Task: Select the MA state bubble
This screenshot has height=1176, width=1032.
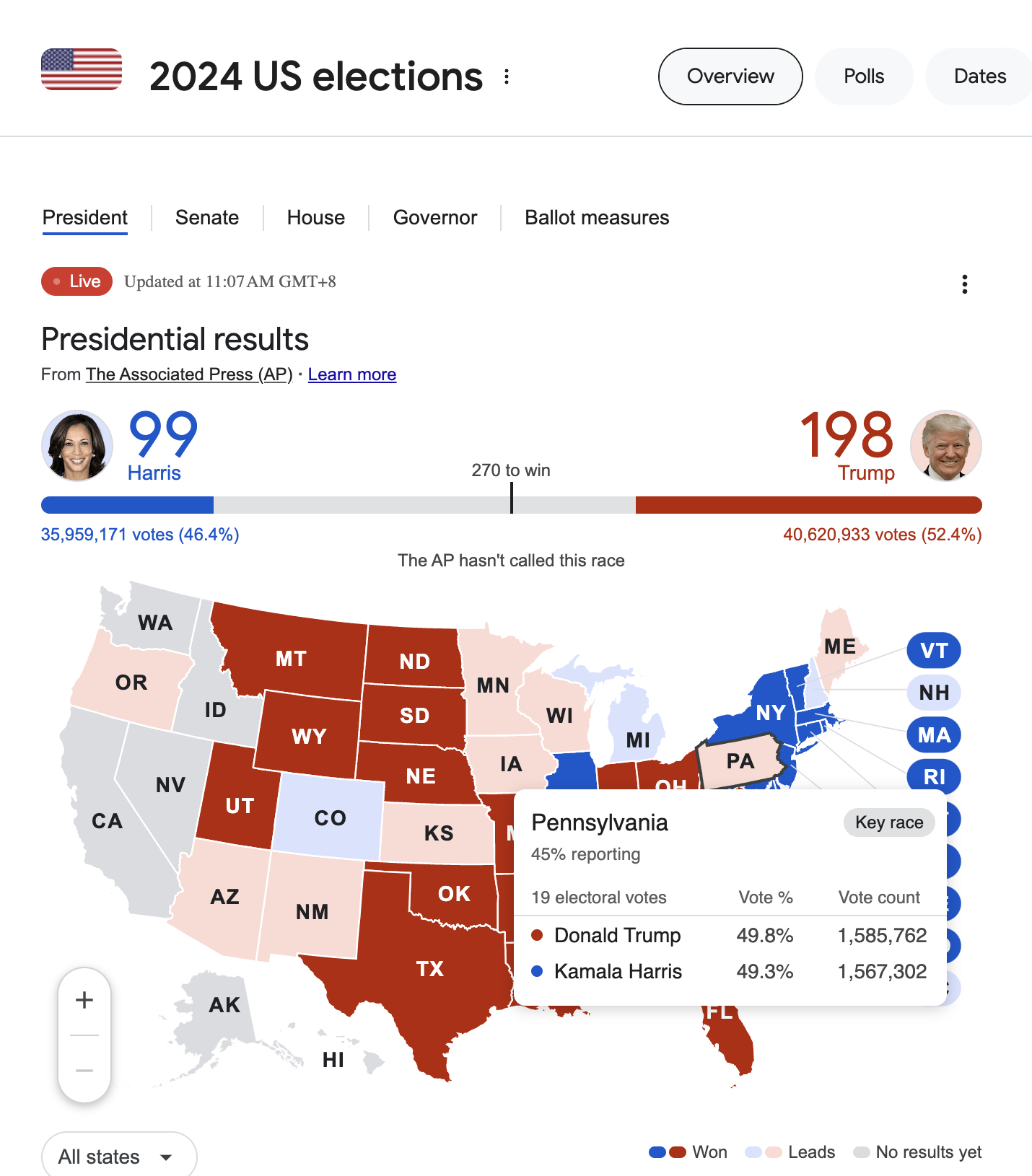Action: pyautogui.click(x=934, y=735)
